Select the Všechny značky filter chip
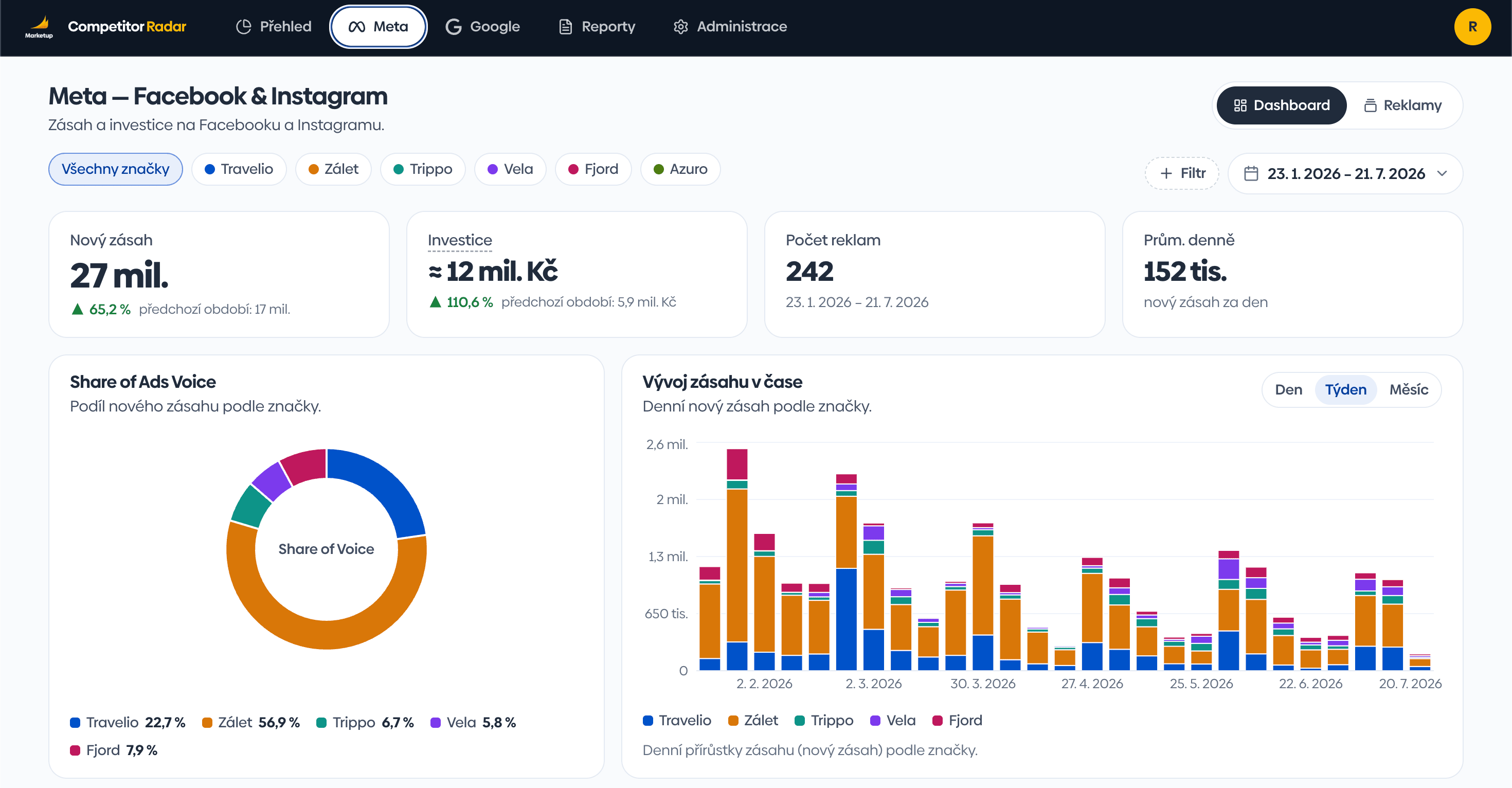The image size is (1512, 788). [x=115, y=169]
